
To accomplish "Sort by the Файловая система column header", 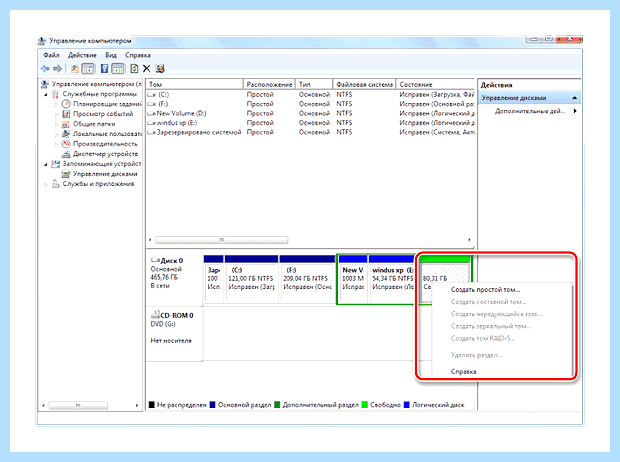I will (364, 84).
